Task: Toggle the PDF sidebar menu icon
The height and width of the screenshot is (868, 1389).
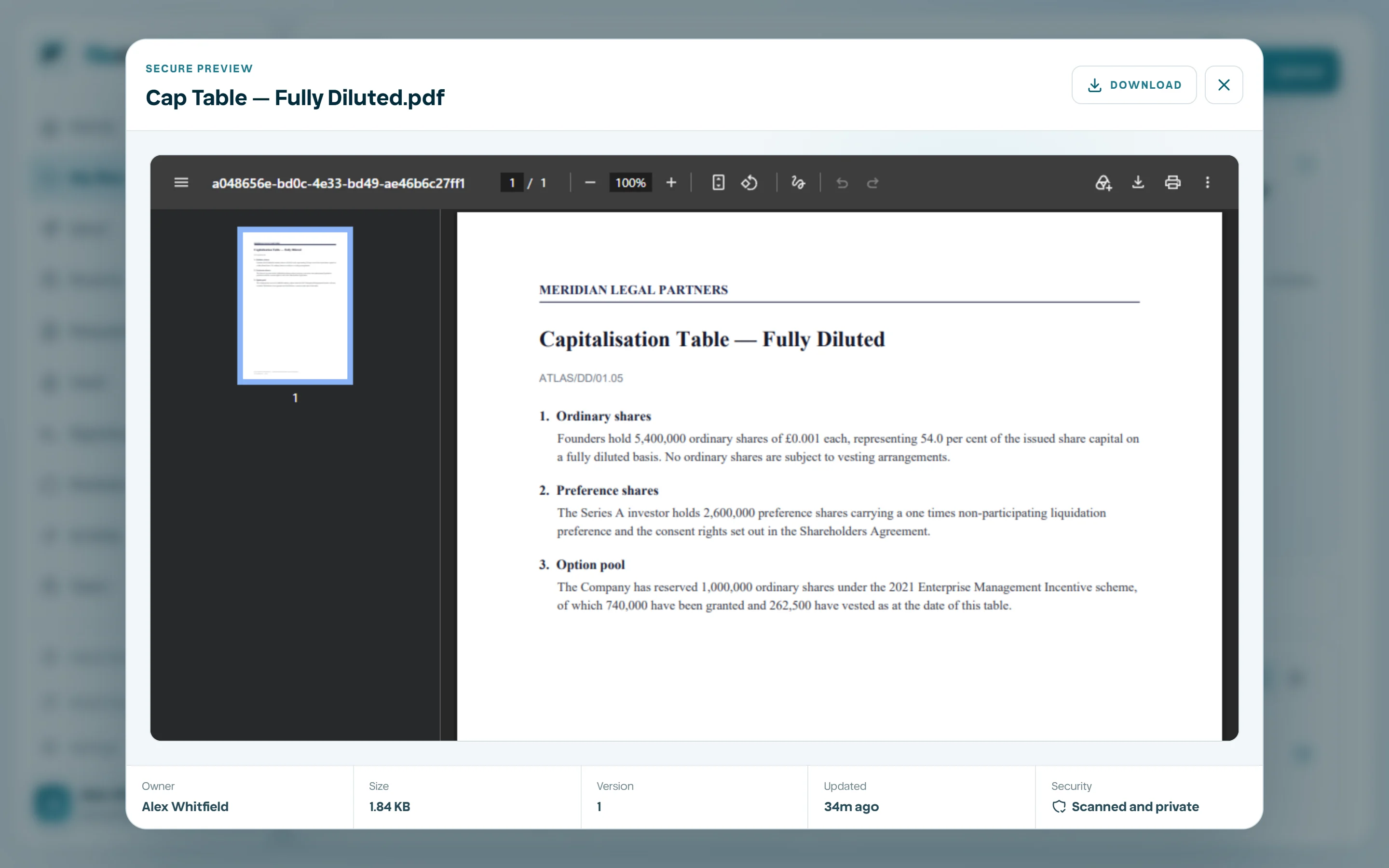Action: tap(181, 183)
